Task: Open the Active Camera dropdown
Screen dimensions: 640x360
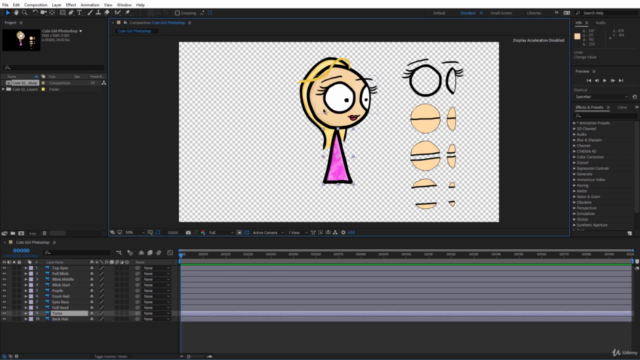Action: pos(268,233)
